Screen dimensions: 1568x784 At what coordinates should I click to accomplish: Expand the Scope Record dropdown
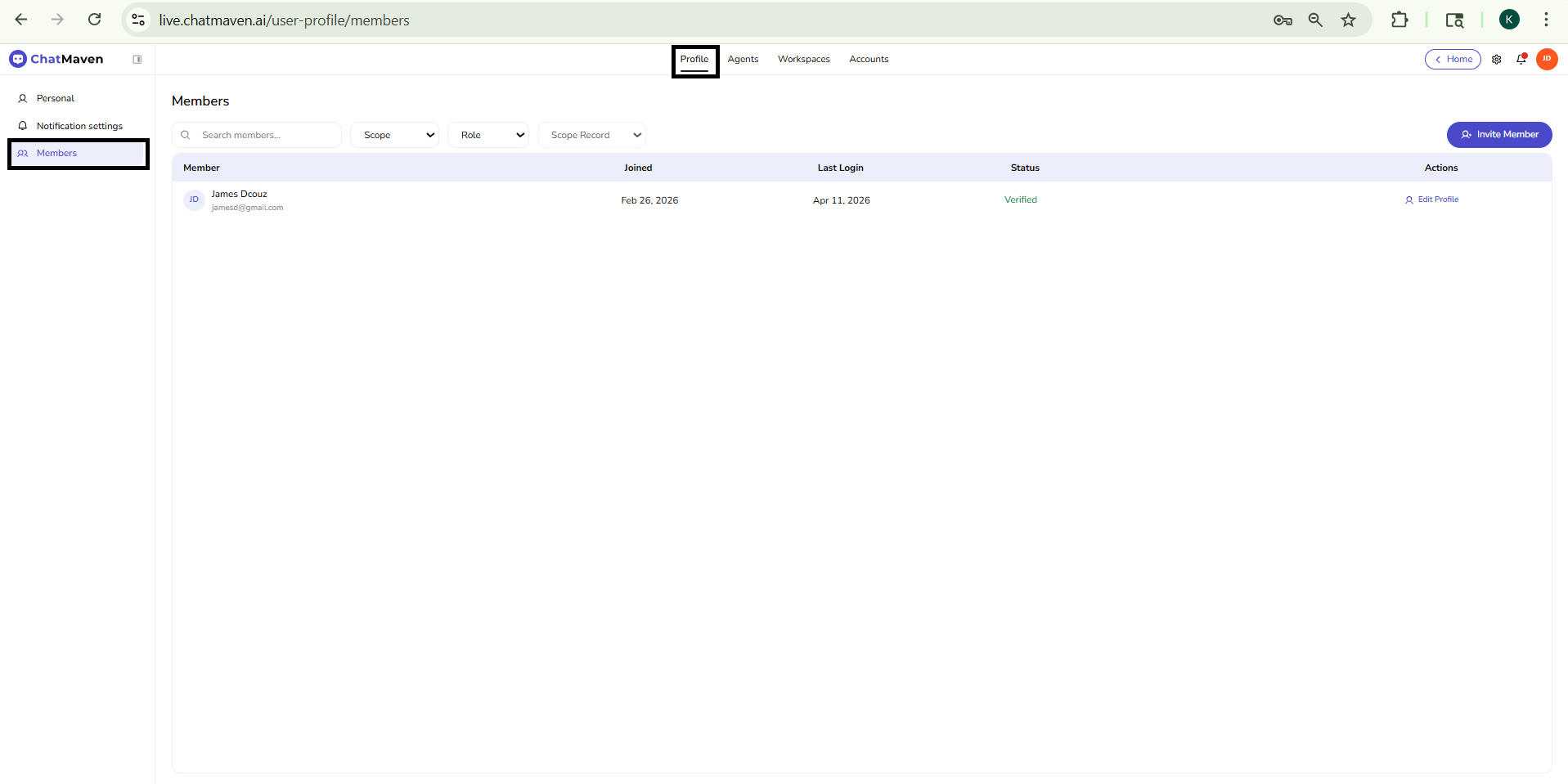(591, 135)
